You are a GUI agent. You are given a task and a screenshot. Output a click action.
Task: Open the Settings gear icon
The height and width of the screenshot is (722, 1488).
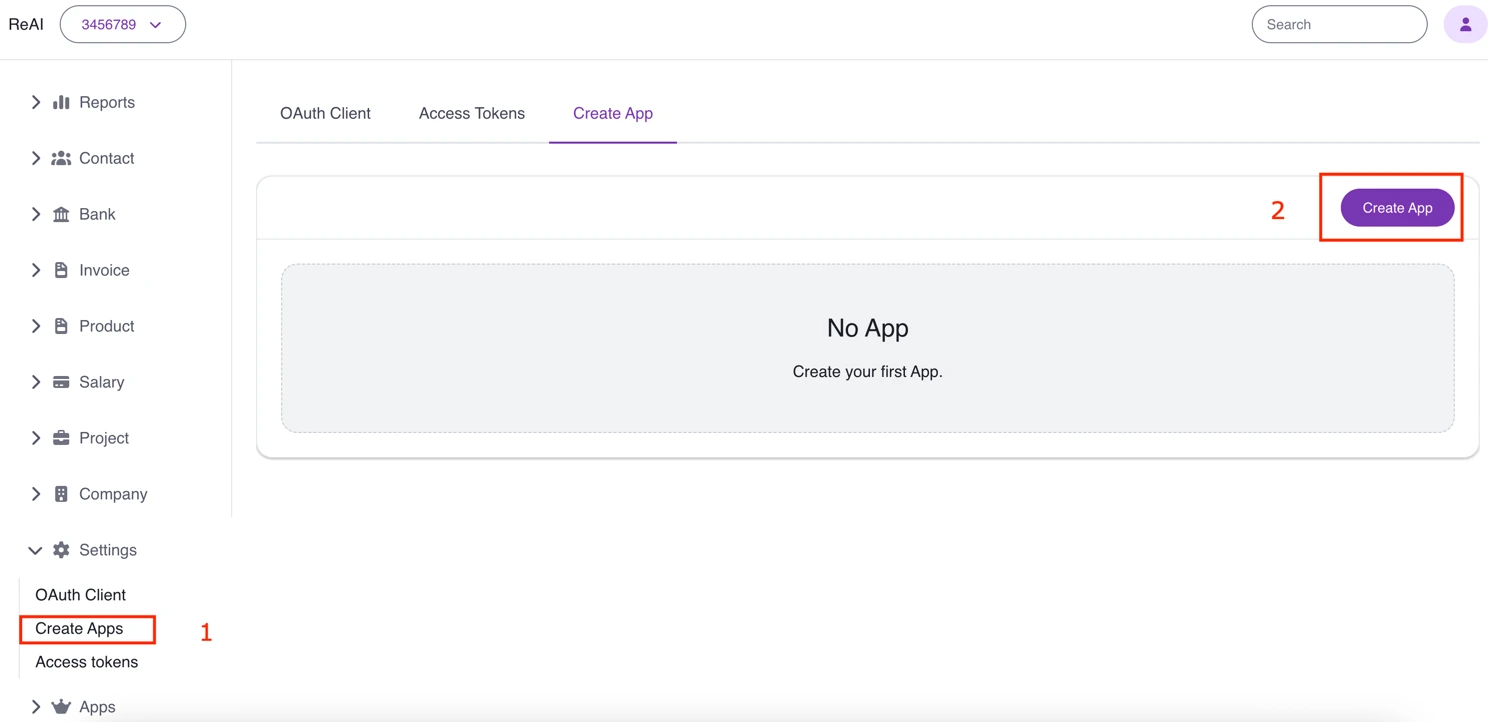click(x=61, y=550)
